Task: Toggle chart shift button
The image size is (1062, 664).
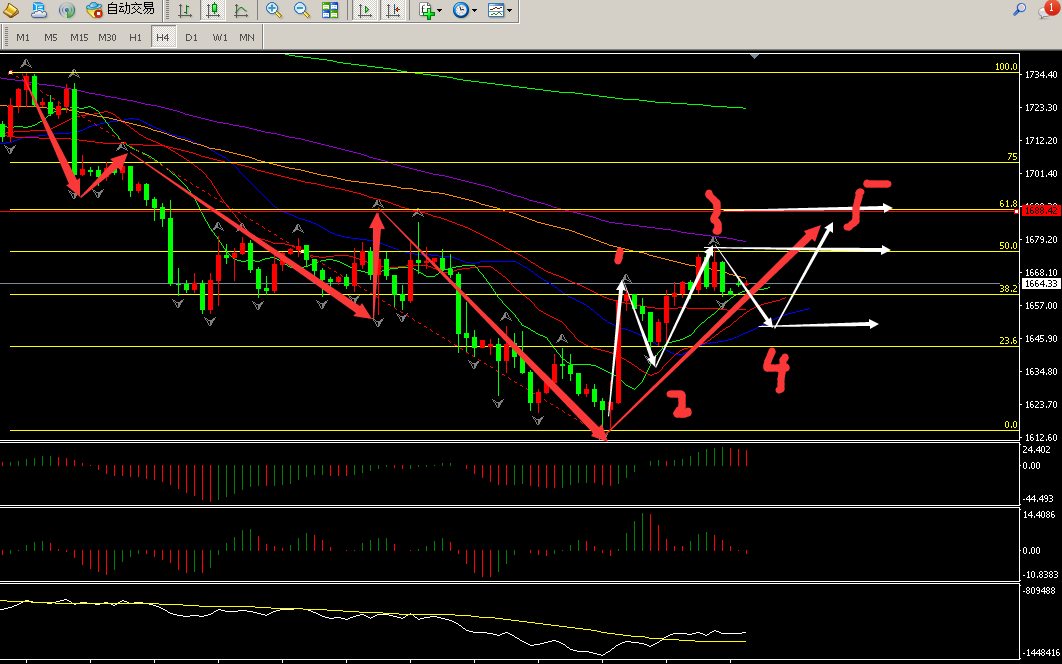Action: pyautogui.click(x=393, y=11)
